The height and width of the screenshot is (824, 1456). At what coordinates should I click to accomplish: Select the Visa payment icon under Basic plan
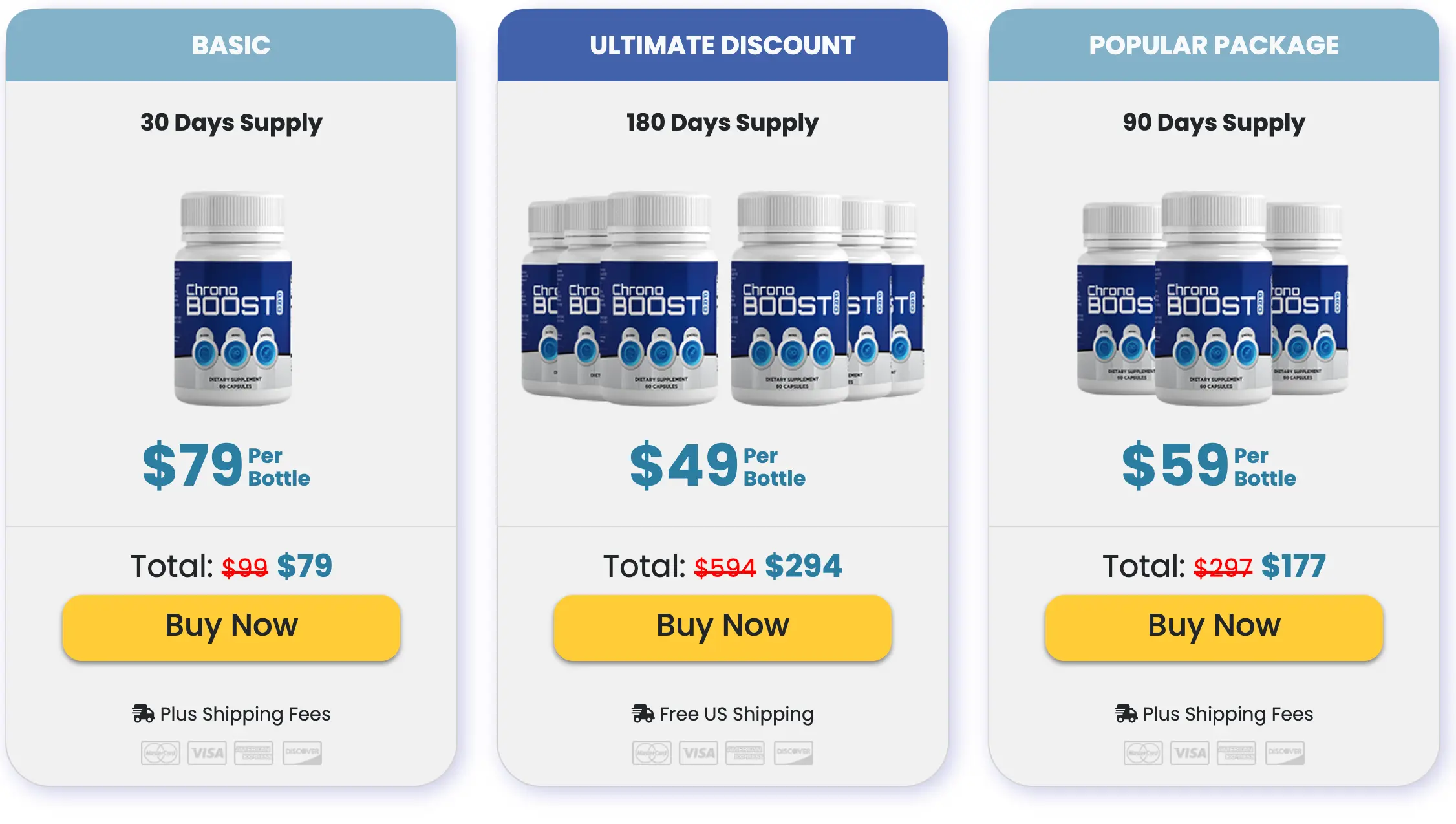point(206,752)
